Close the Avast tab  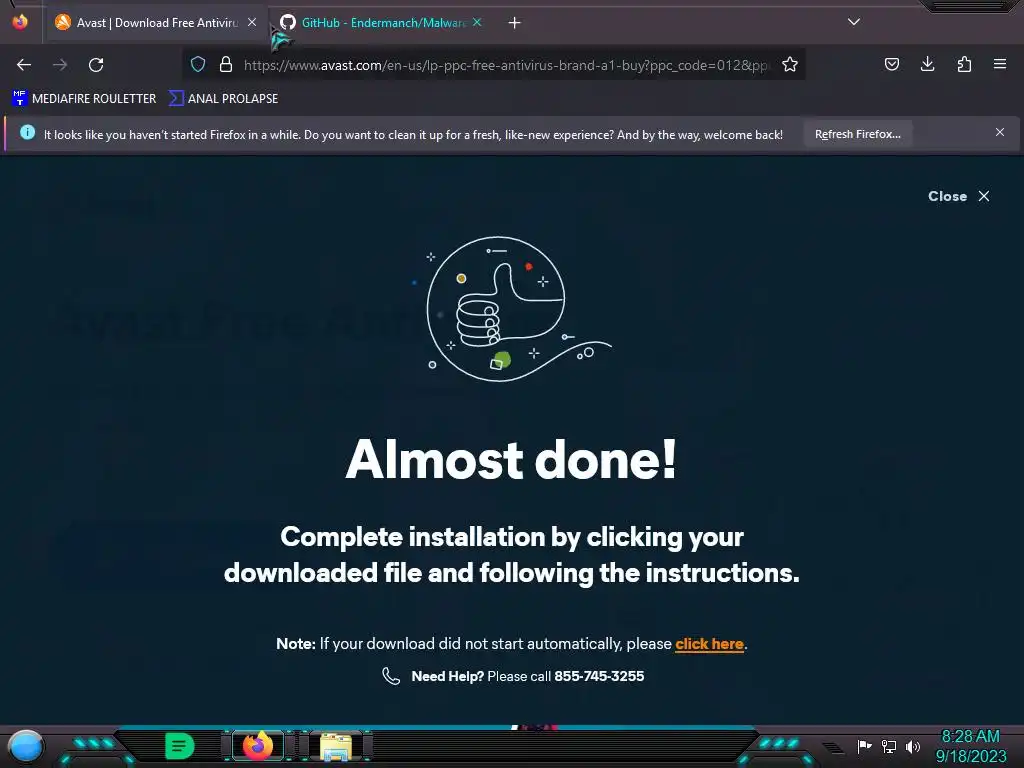[x=252, y=22]
